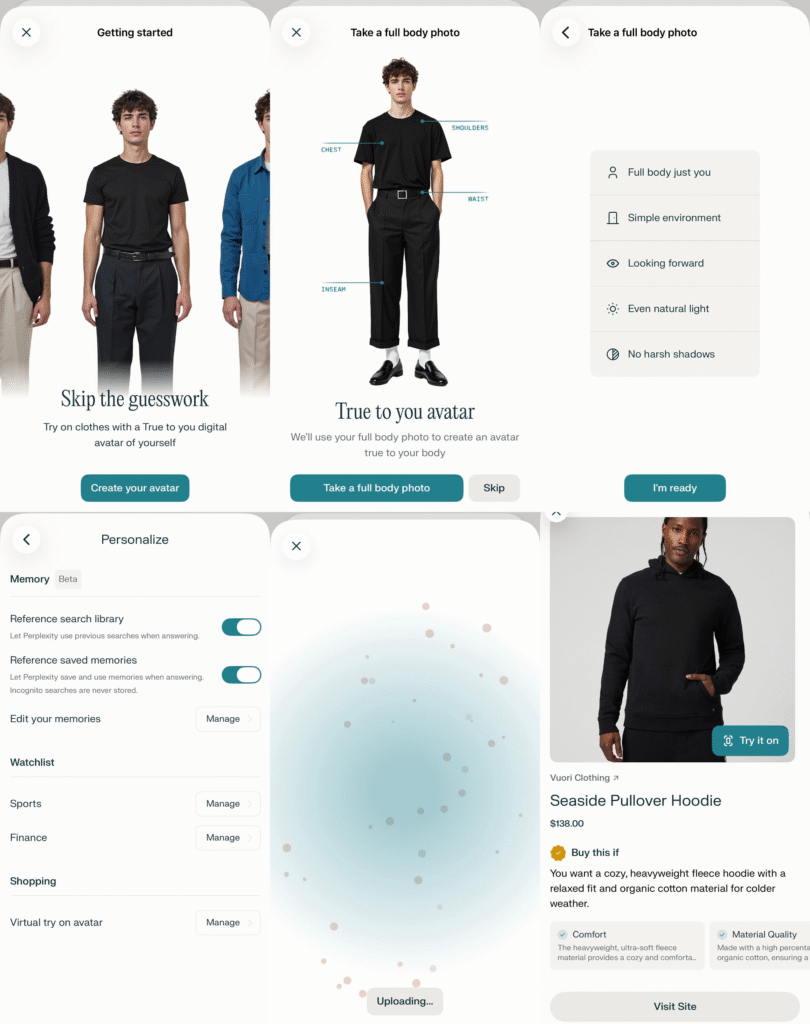Click Create your avatar button
Viewport: 810px width, 1024px height.
[135, 488]
